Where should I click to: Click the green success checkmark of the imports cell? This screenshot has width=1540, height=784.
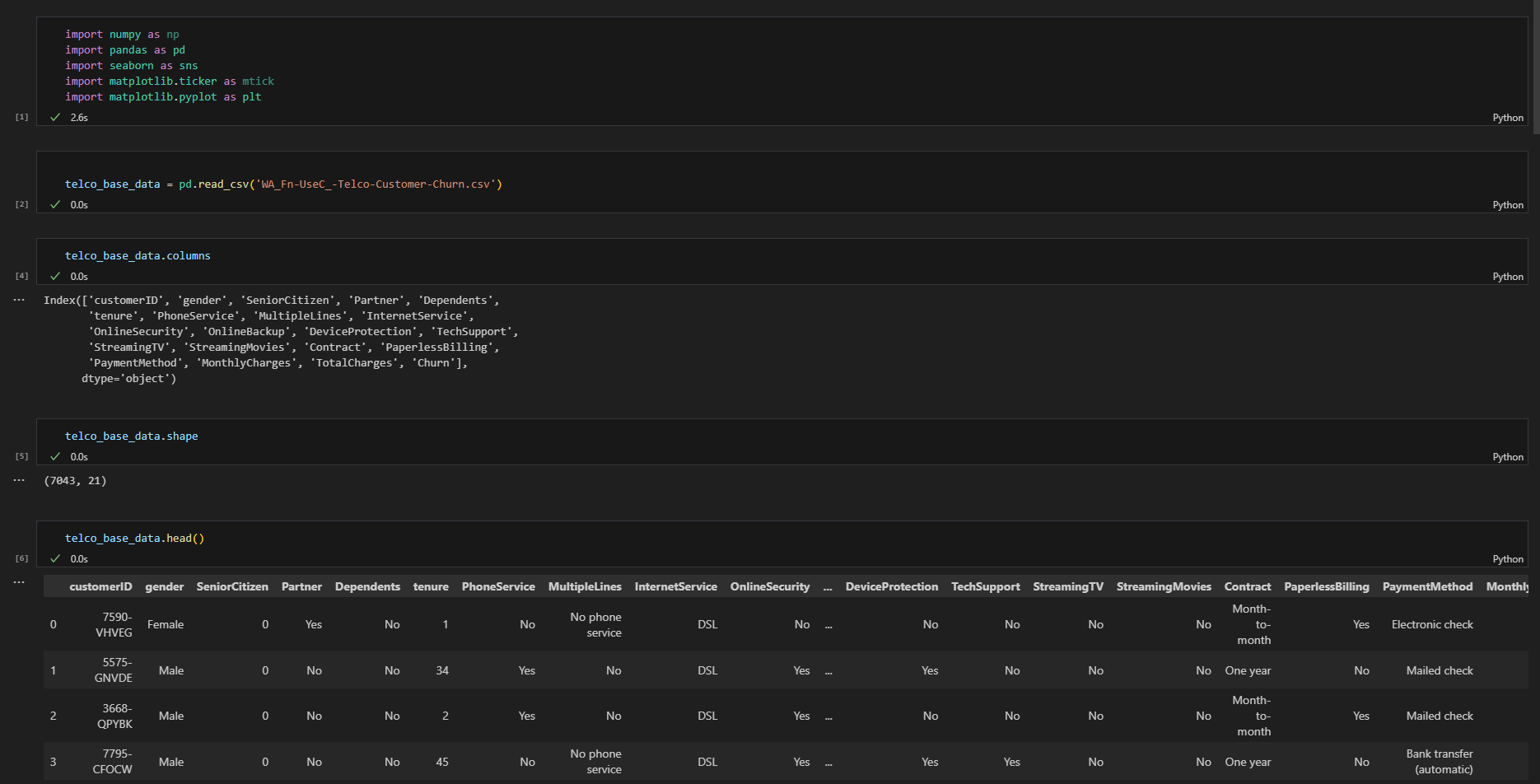point(55,117)
